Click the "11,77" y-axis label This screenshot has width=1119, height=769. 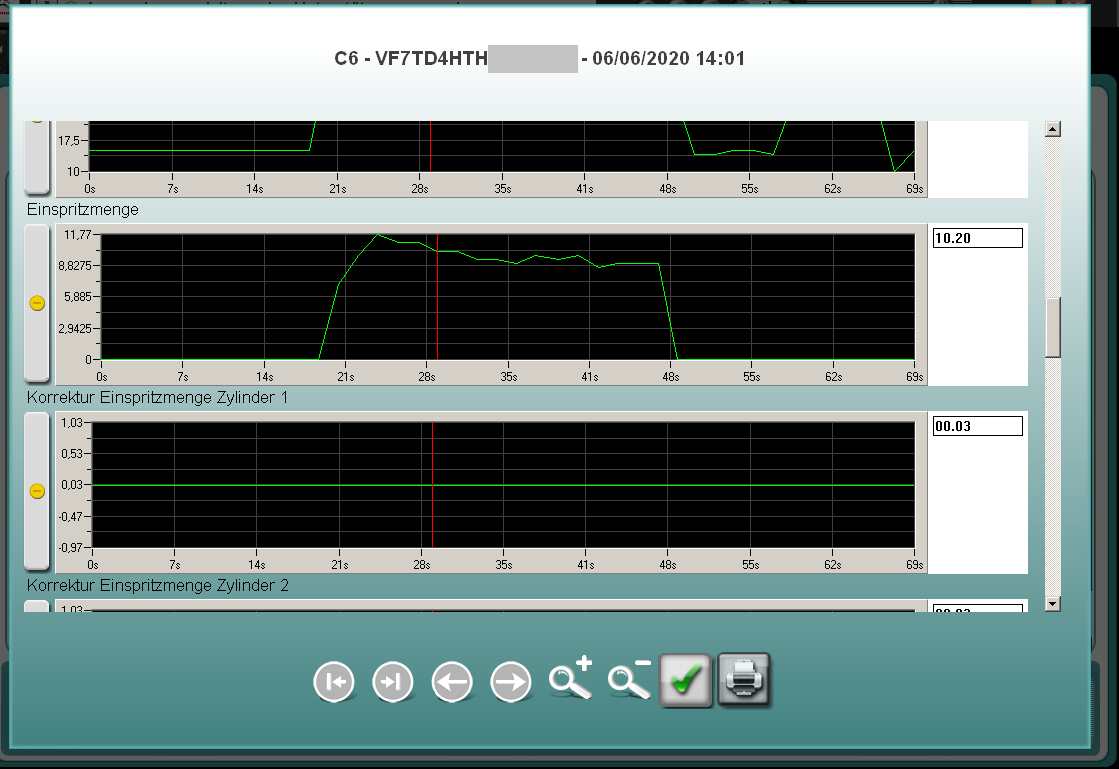(x=78, y=235)
